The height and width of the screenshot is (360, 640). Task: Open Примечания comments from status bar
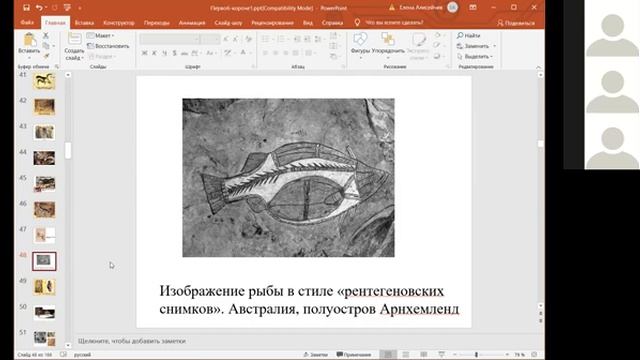tap(353, 355)
